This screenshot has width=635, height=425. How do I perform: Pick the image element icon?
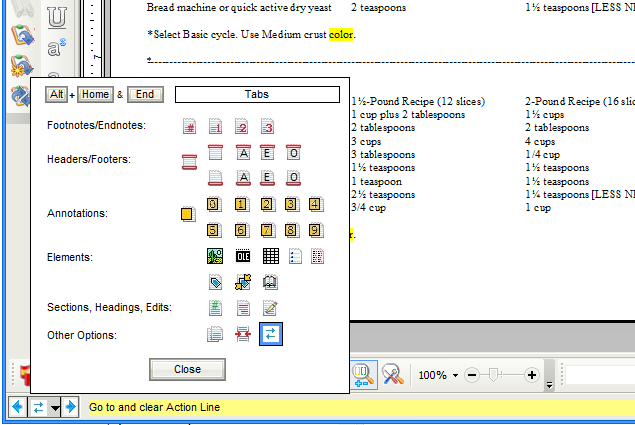point(214,257)
